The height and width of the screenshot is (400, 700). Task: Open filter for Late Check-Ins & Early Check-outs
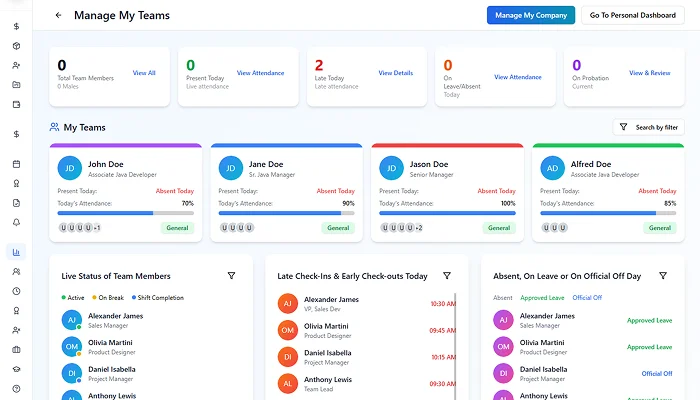(x=447, y=276)
